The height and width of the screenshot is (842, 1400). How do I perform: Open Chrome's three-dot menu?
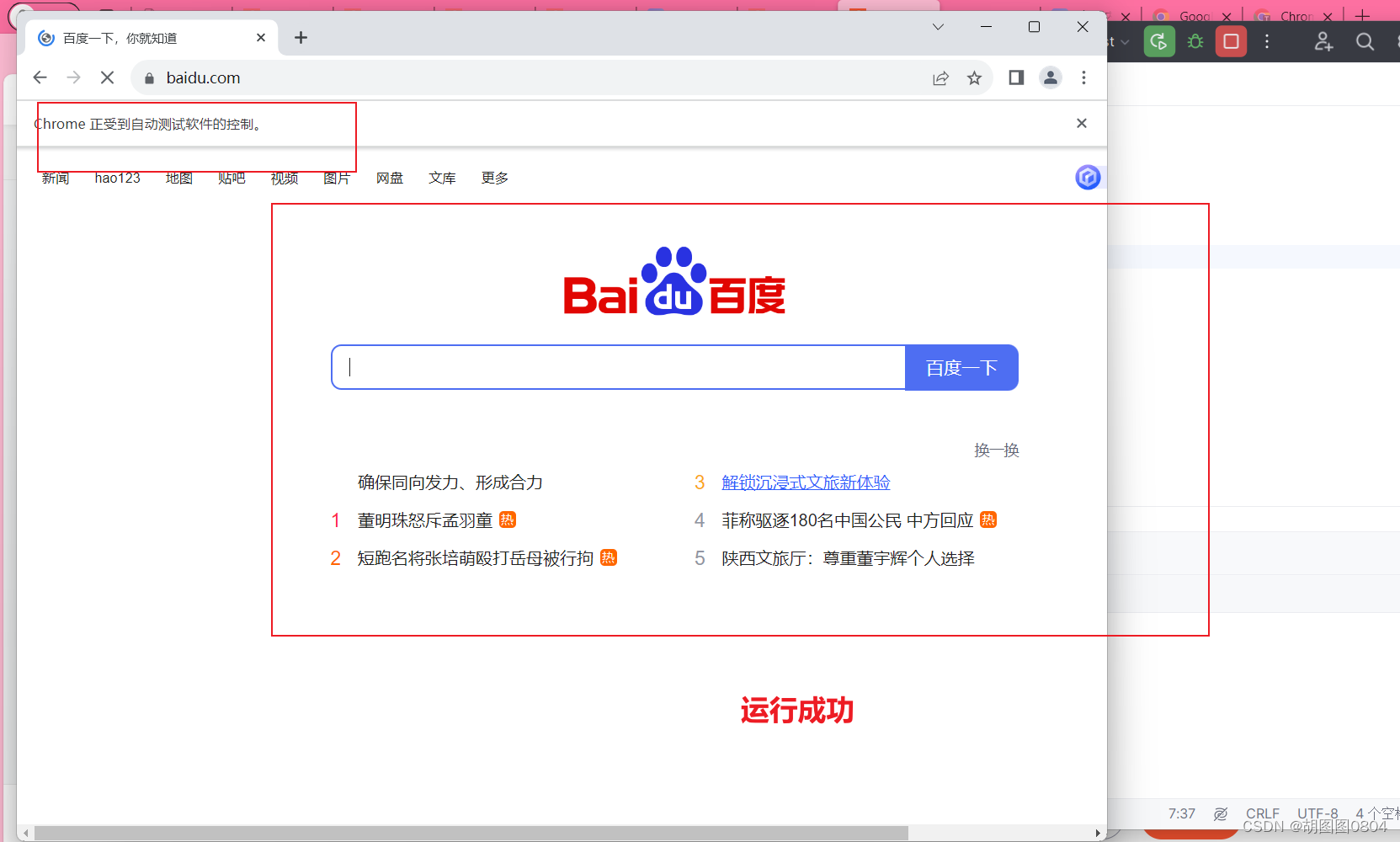(1083, 77)
